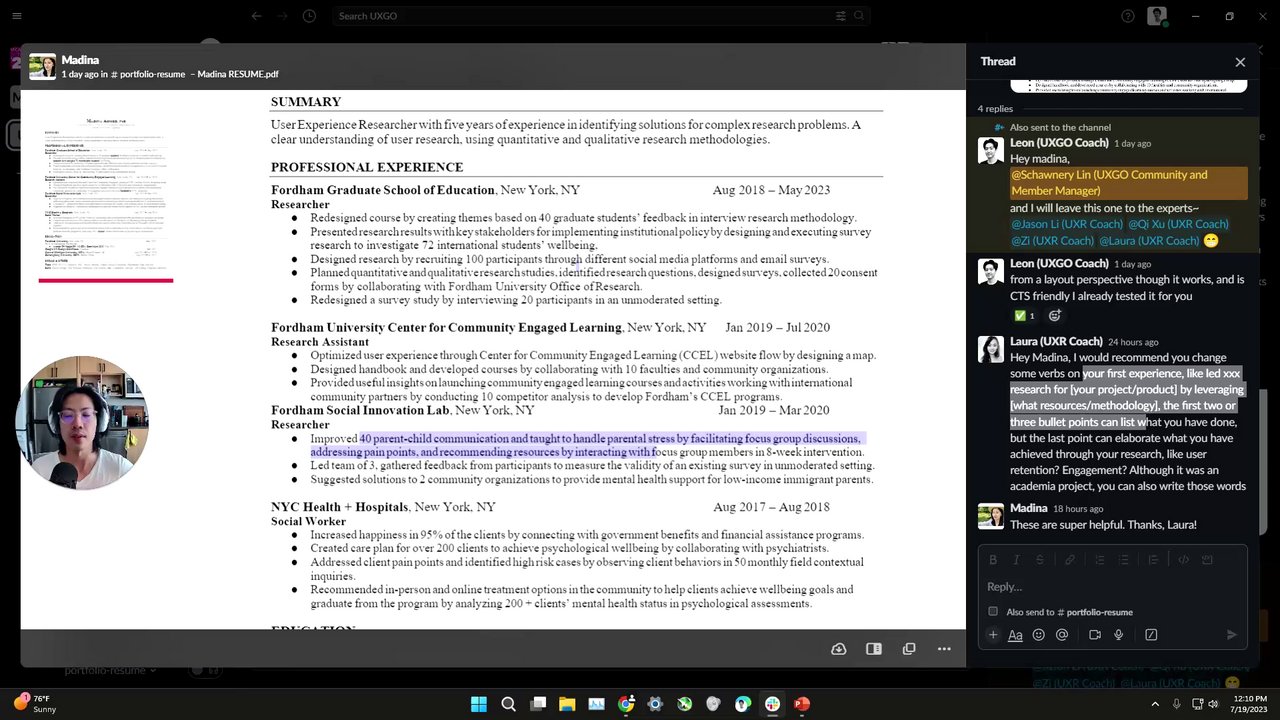Record a video clip in reply

1095,635
